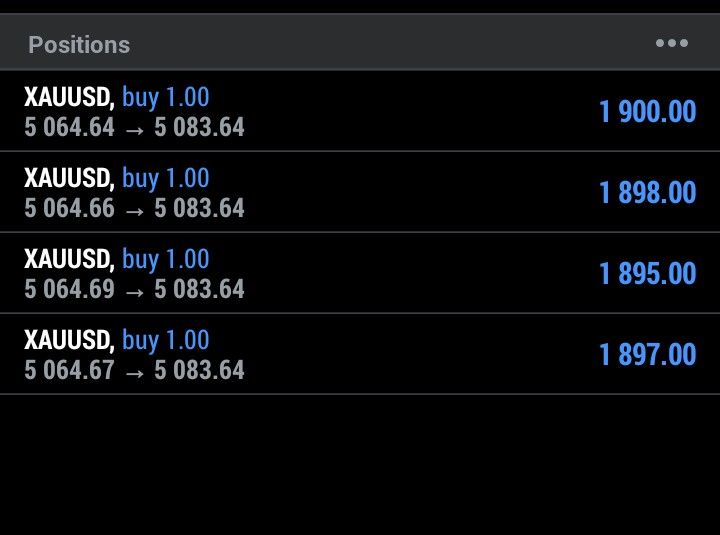Click open price 5 064.67
Image resolution: width=720 pixels, height=535 pixels.
click(x=69, y=370)
